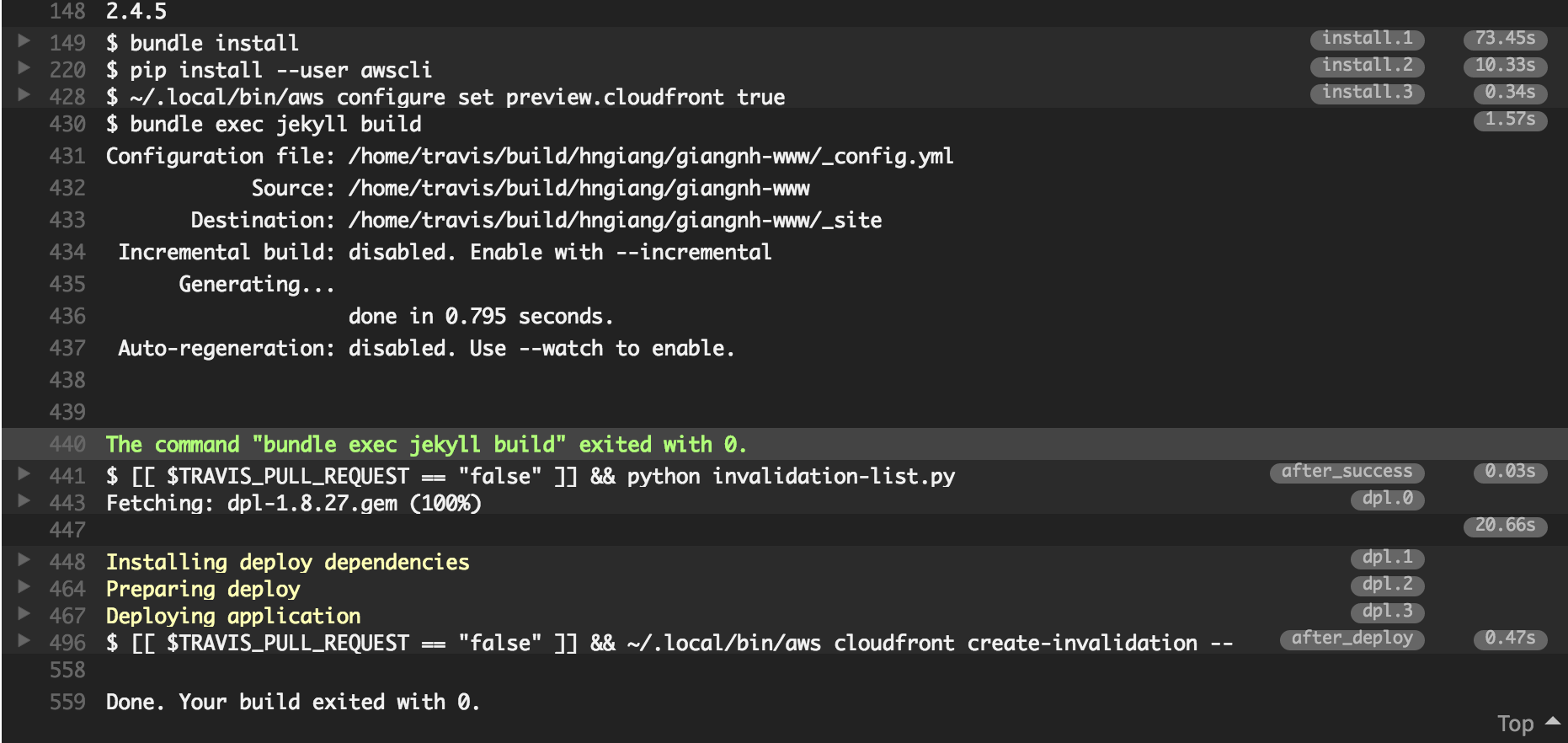1568x743 pixels.
Task: Click 'Incremental build: disabled' line
Action: [445, 252]
